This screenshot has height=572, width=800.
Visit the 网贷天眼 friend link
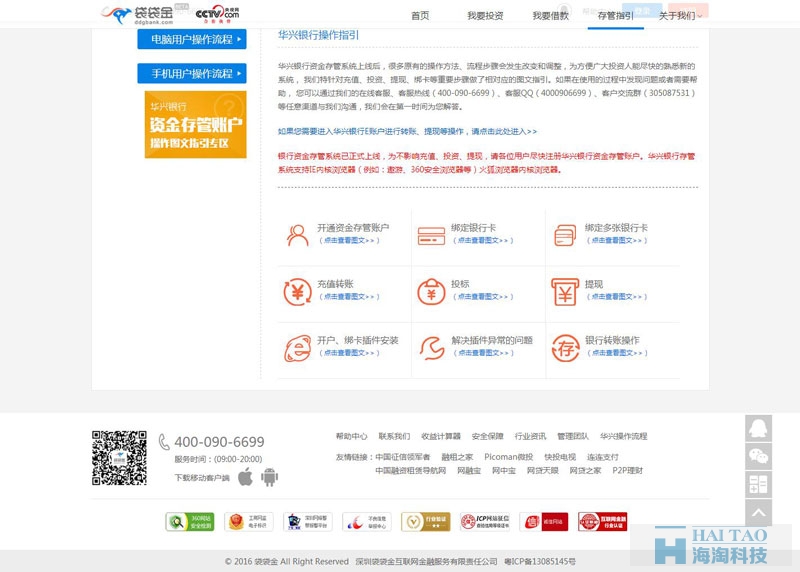tap(542, 470)
